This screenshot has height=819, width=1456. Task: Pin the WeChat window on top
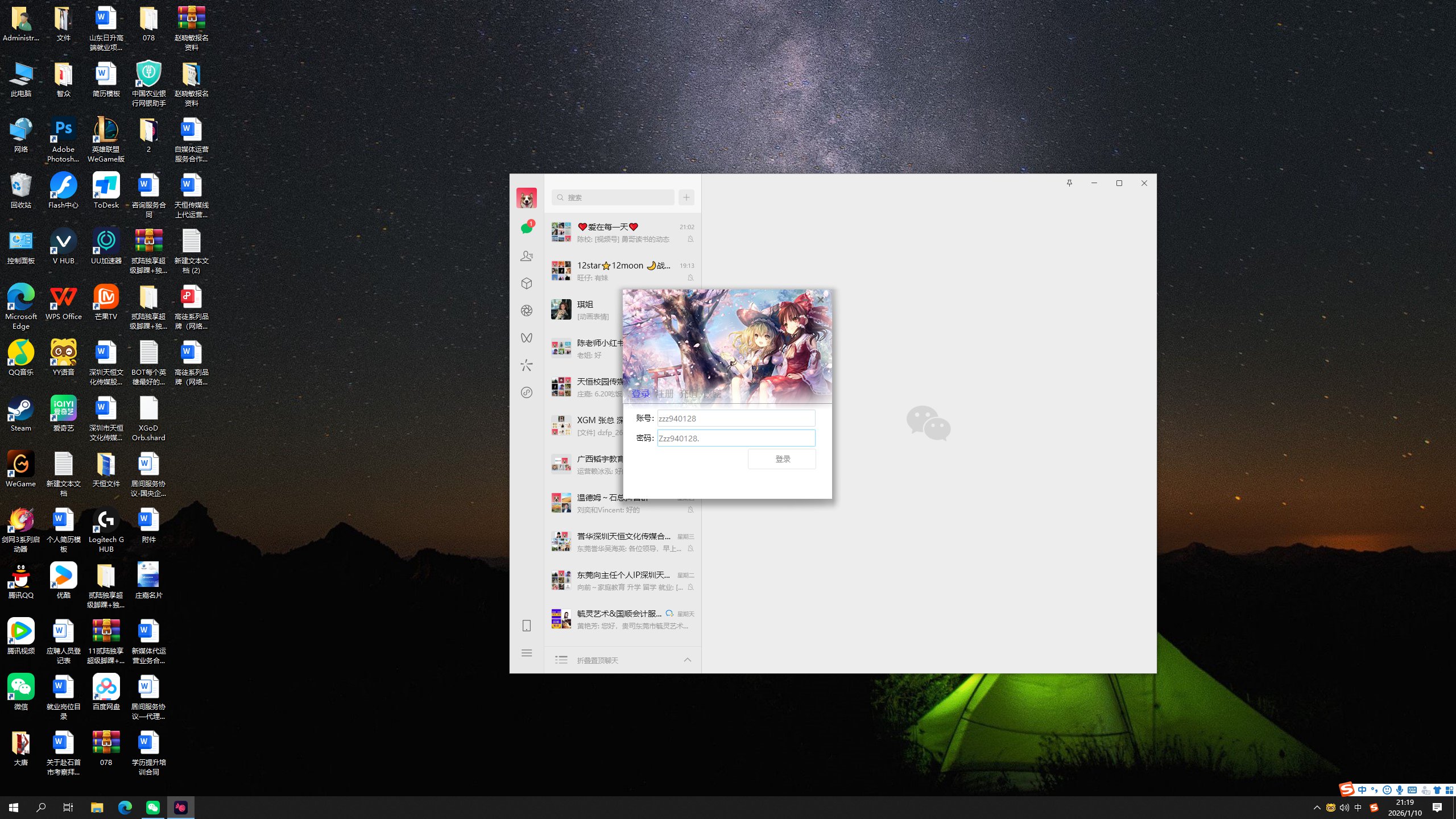pyautogui.click(x=1069, y=183)
